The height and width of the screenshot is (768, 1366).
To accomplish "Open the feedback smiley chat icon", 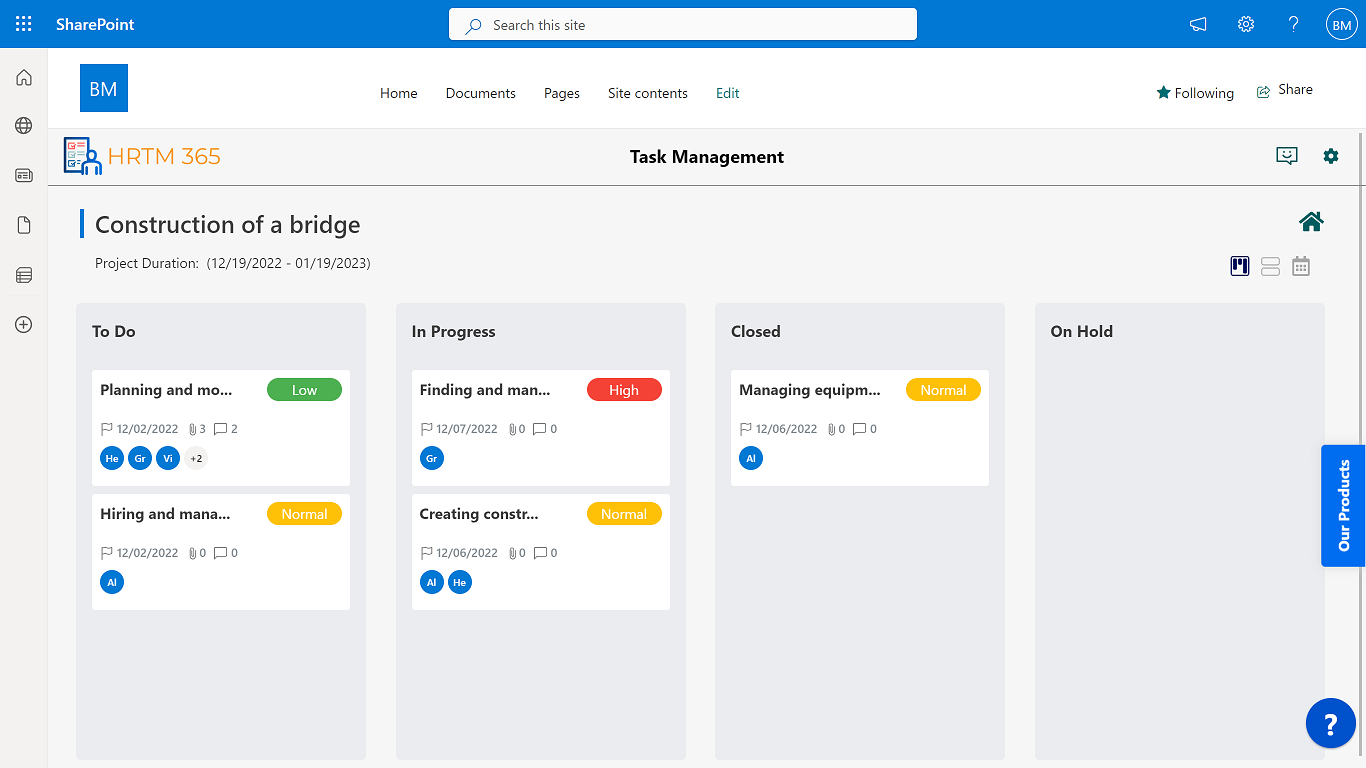I will coord(1287,156).
